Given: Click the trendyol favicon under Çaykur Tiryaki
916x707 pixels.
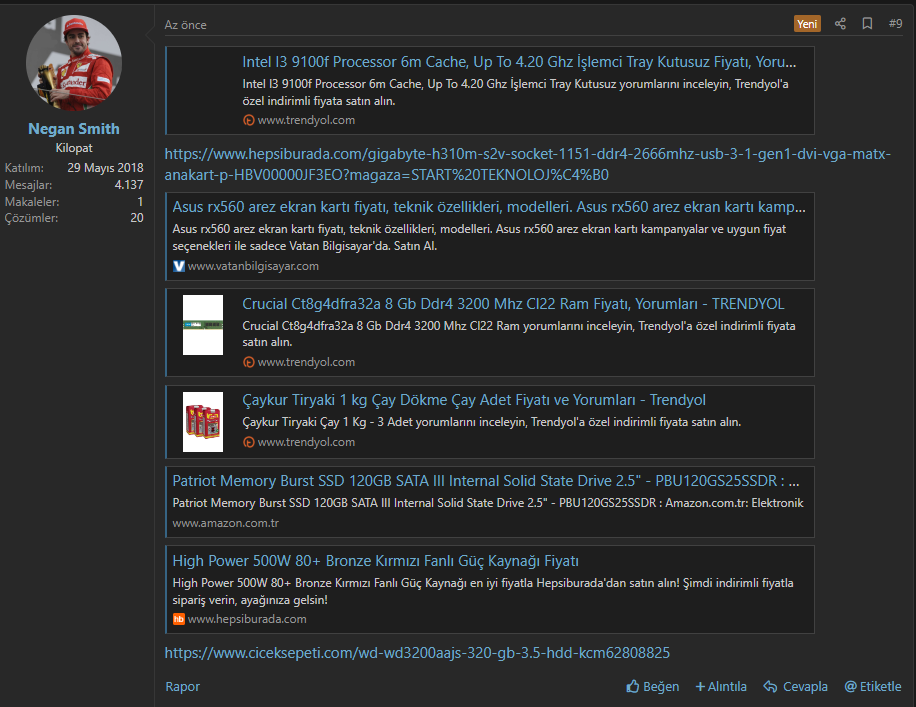Looking at the screenshot, I should [249, 442].
